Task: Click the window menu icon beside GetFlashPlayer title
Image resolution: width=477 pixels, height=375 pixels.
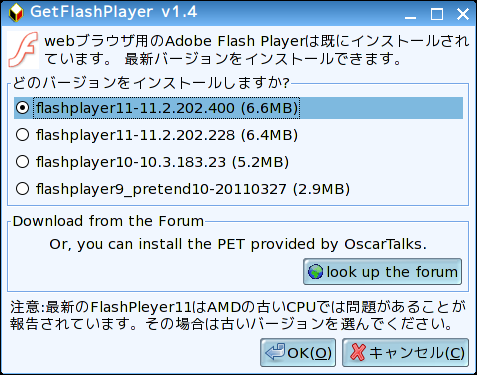Action: click(x=16, y=13)
